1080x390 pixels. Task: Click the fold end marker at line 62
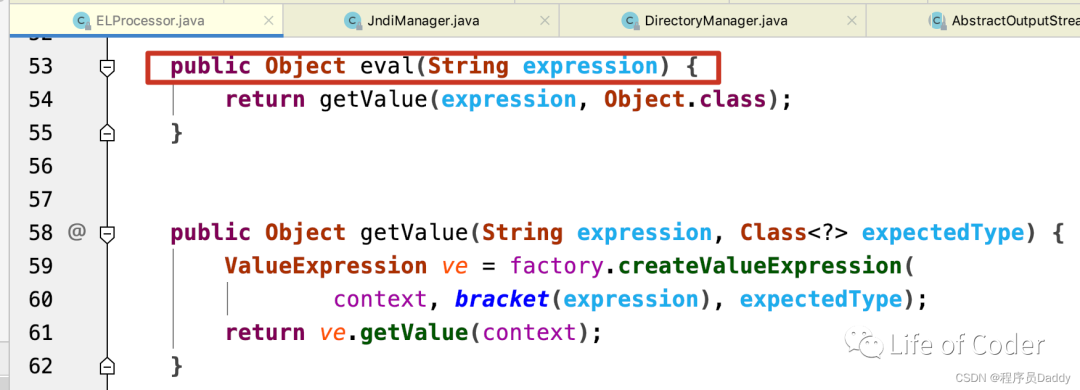click(x=107, y=366)
